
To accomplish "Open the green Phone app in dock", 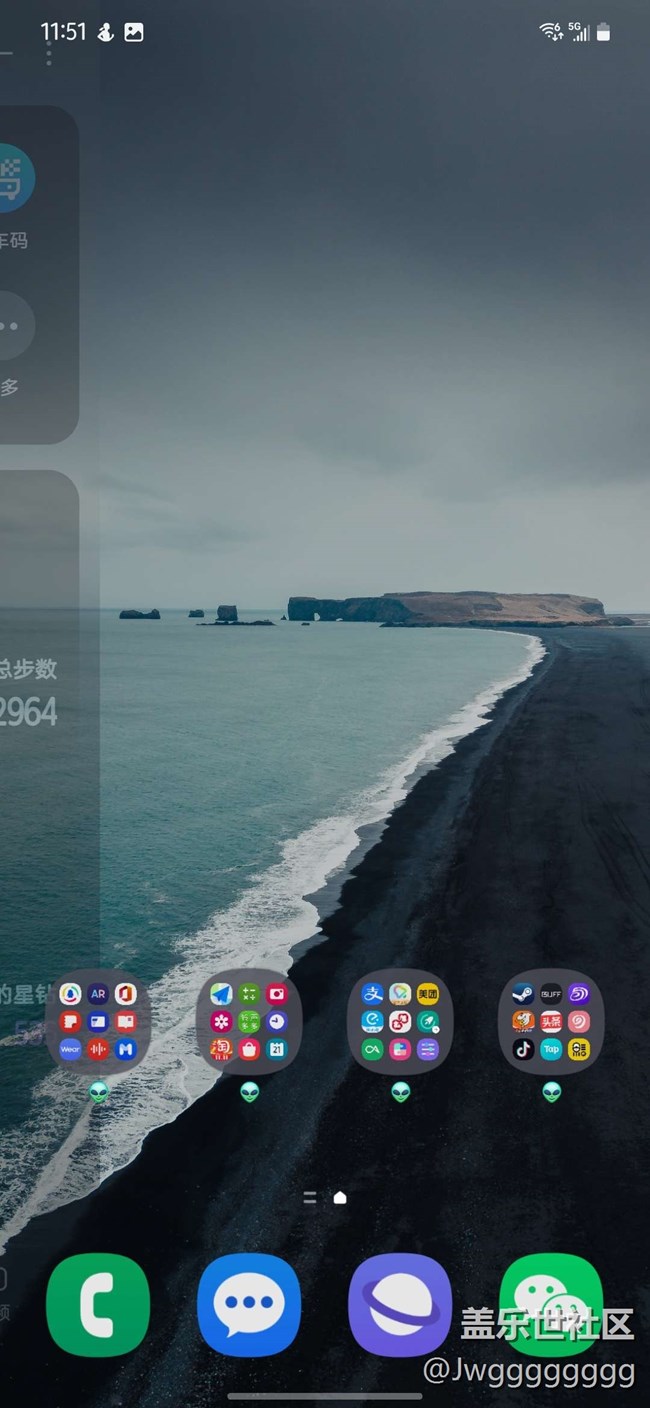I will (x=98, y=1304).
